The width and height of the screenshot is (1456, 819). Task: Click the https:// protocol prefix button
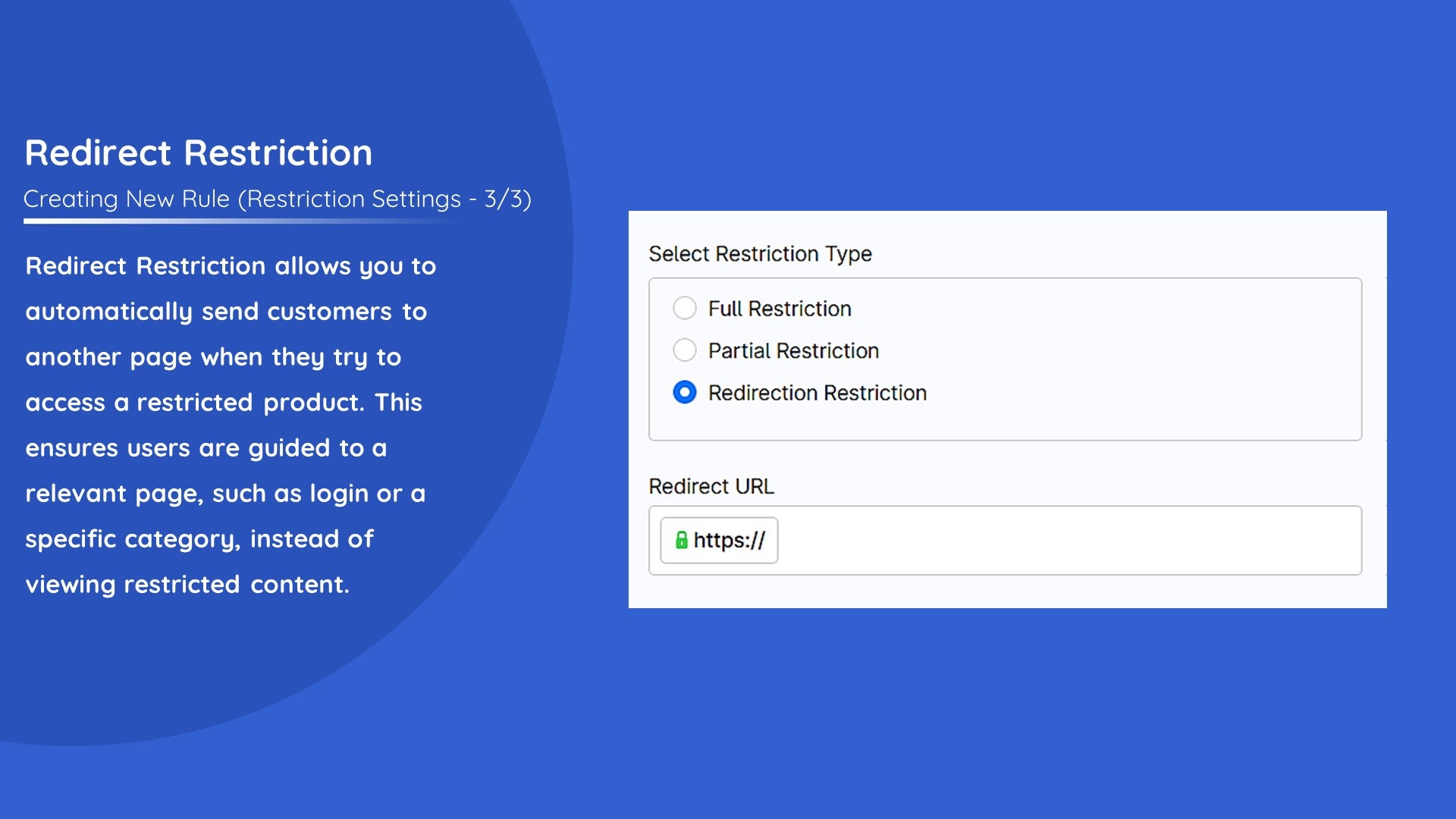coord(719,540)
